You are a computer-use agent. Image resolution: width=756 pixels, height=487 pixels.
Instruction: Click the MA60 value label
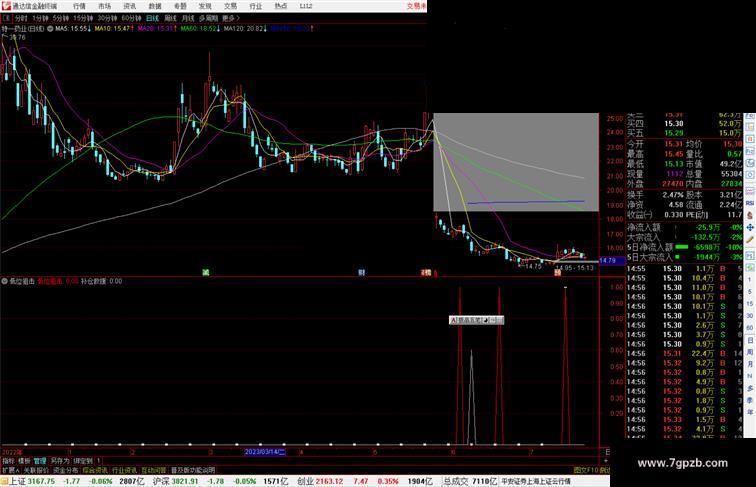click(x=200, y=29)
